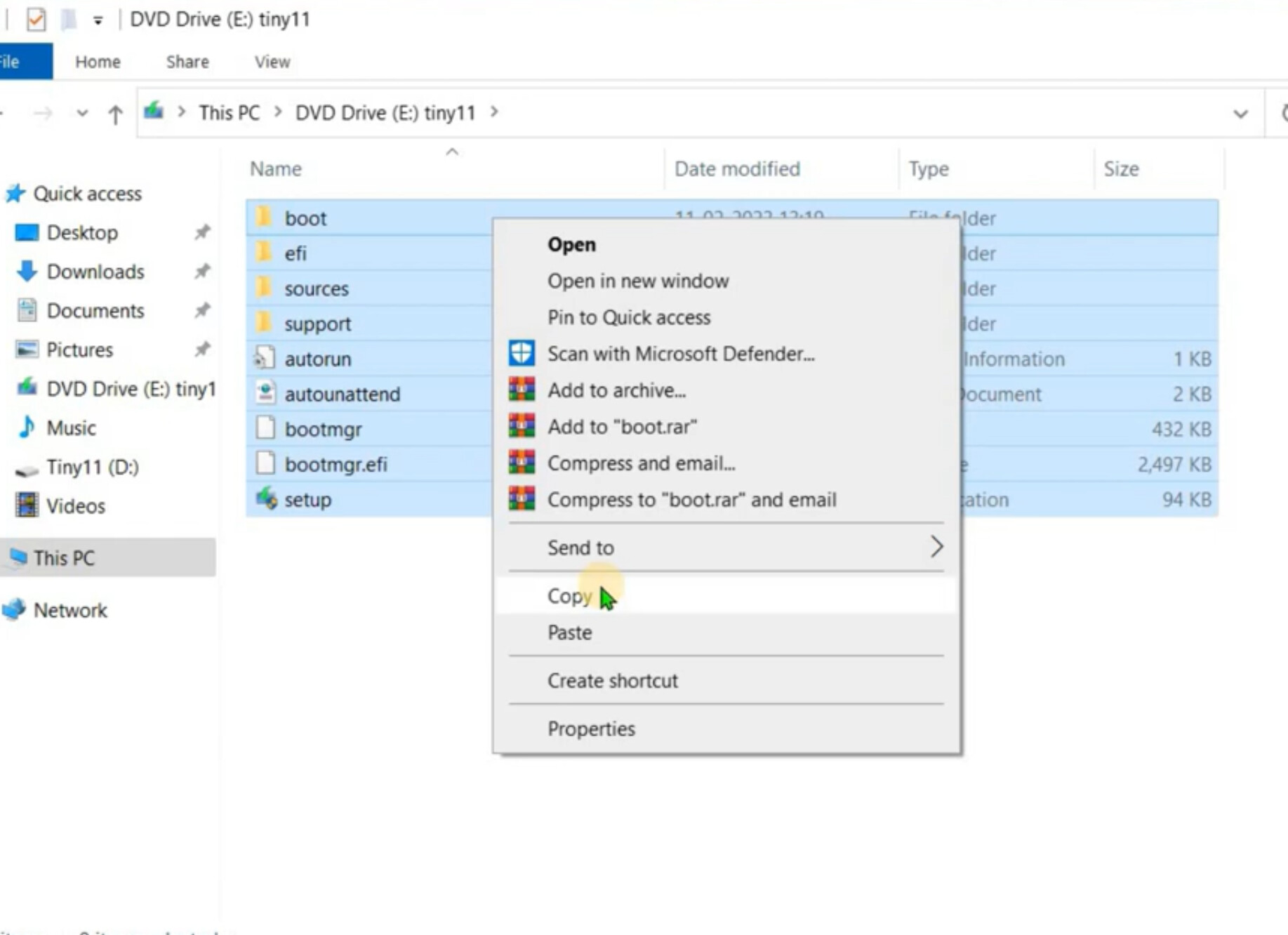The image size is (1288, 935).
Task: Expand the address bar history dropdown
Action: (1240, 114)
